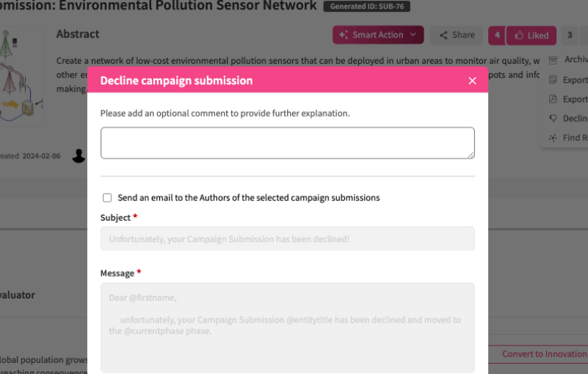This screenshot has width=588, height=374.
Task: Close the Decline campaign submission dialog
Action: point(472,81)
